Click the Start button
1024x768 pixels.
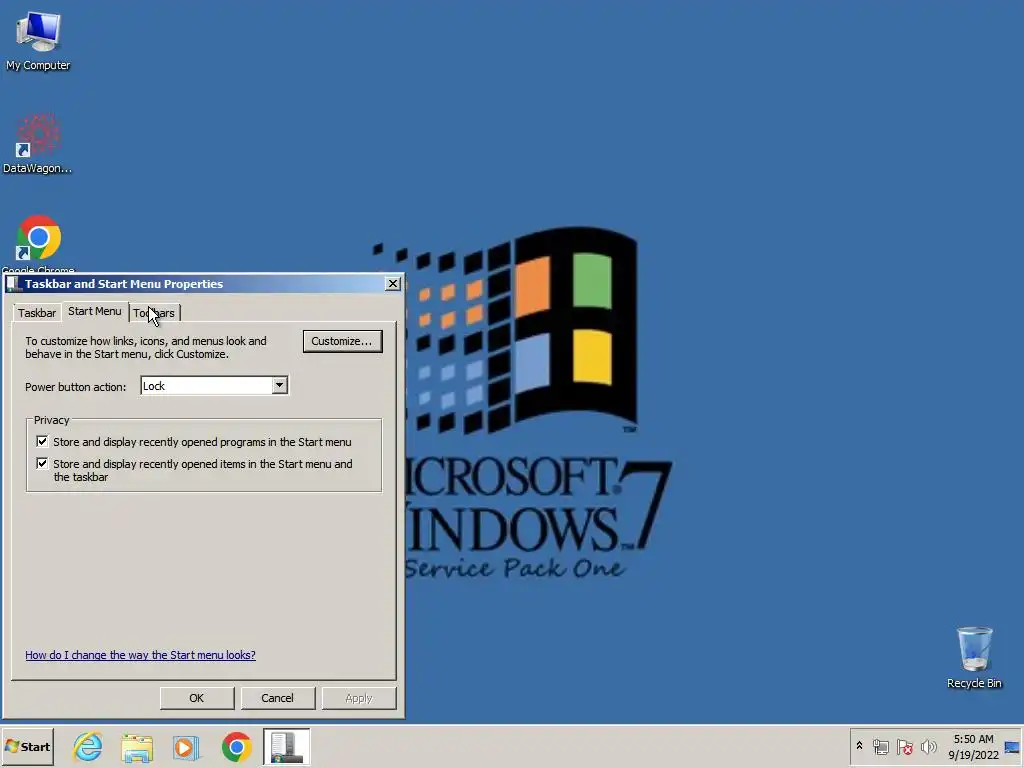pos(27,746)
